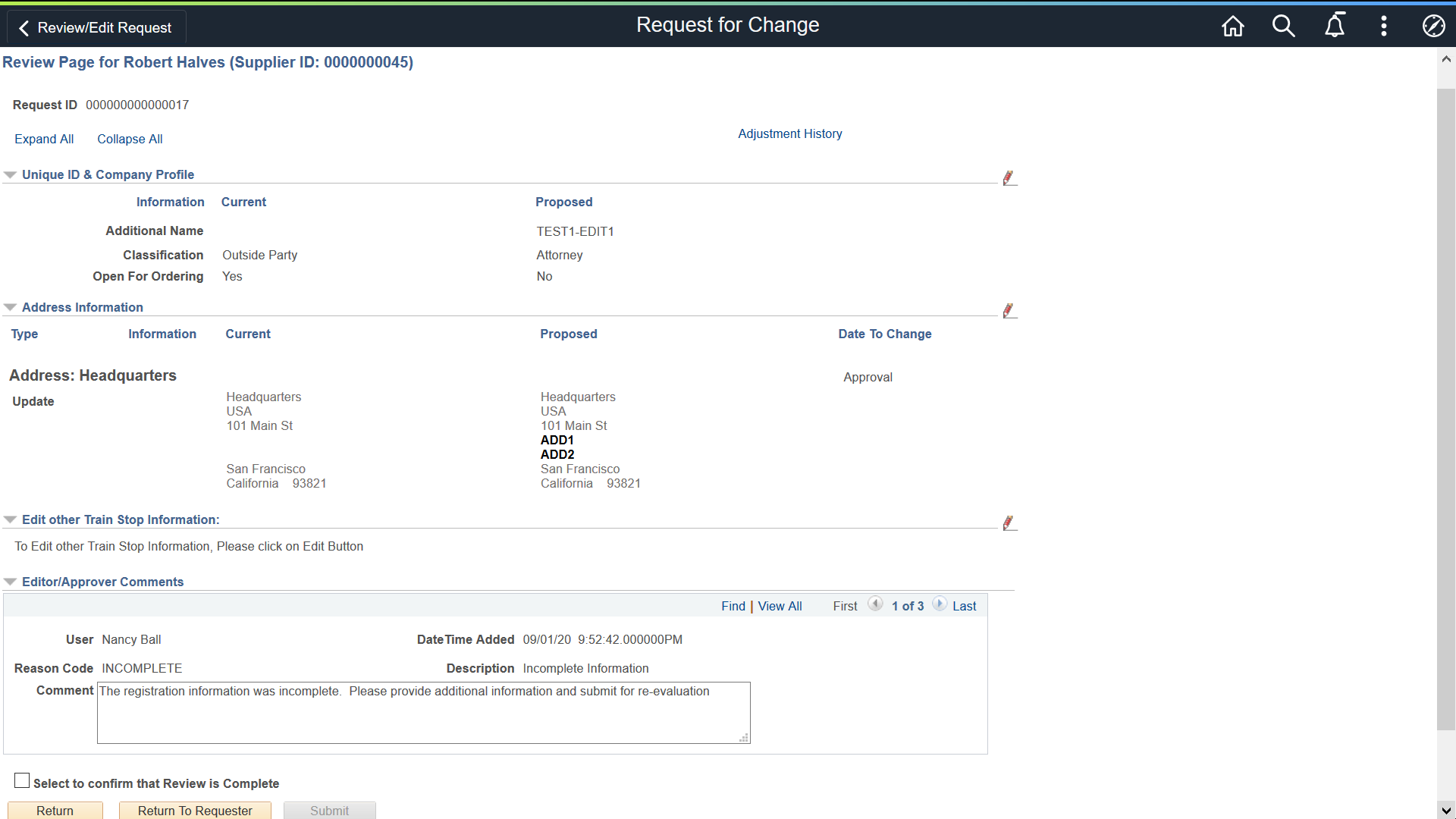Screen dimensions: 1456x819
Task: Click Expand All above the sections
Action: pyautogui.click(x=44, y=139)
